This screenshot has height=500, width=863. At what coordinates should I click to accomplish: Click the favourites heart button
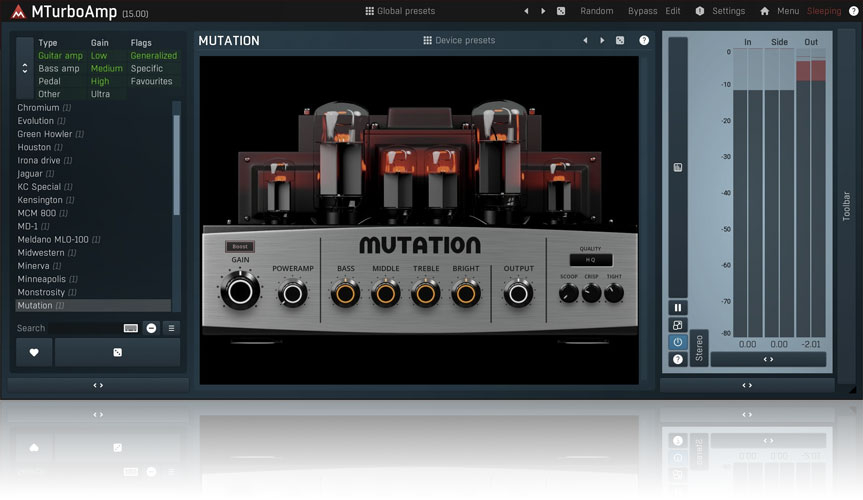[34, 352]
